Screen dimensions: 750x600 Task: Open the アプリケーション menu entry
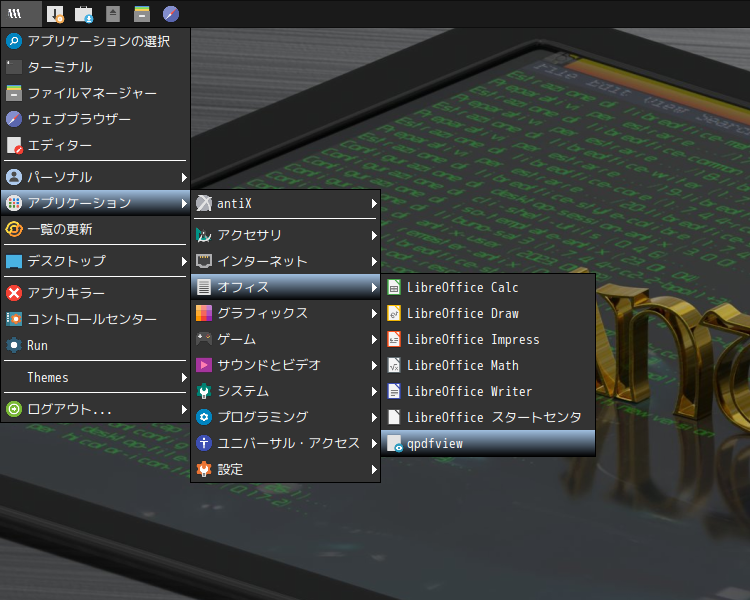point(96,203)
